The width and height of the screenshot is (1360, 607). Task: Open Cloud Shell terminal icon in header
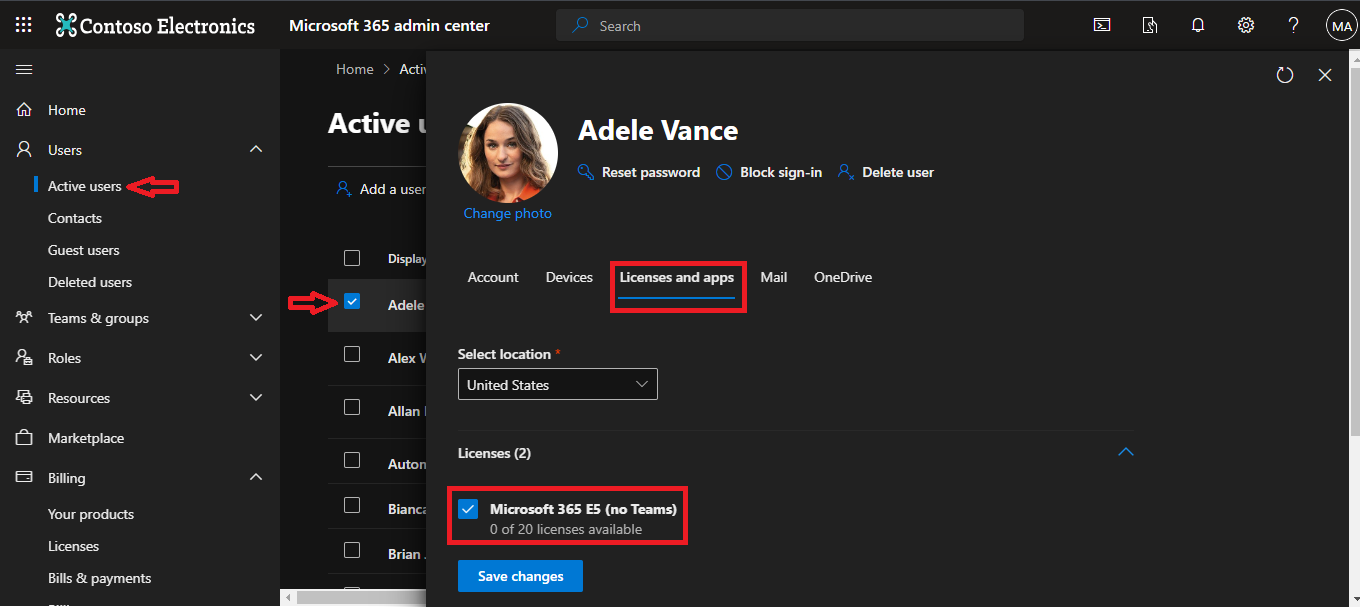pyautogui.click(x=1102, y=26)
